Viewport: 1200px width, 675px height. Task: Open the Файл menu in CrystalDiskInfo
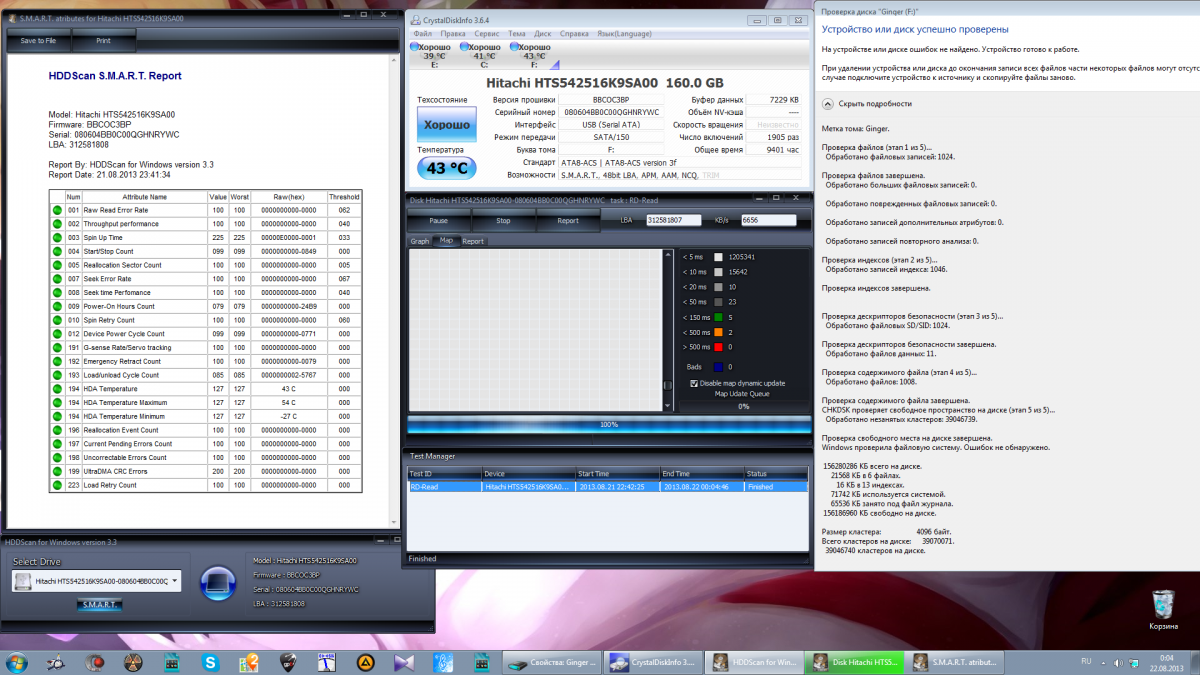tap(422, 33)
